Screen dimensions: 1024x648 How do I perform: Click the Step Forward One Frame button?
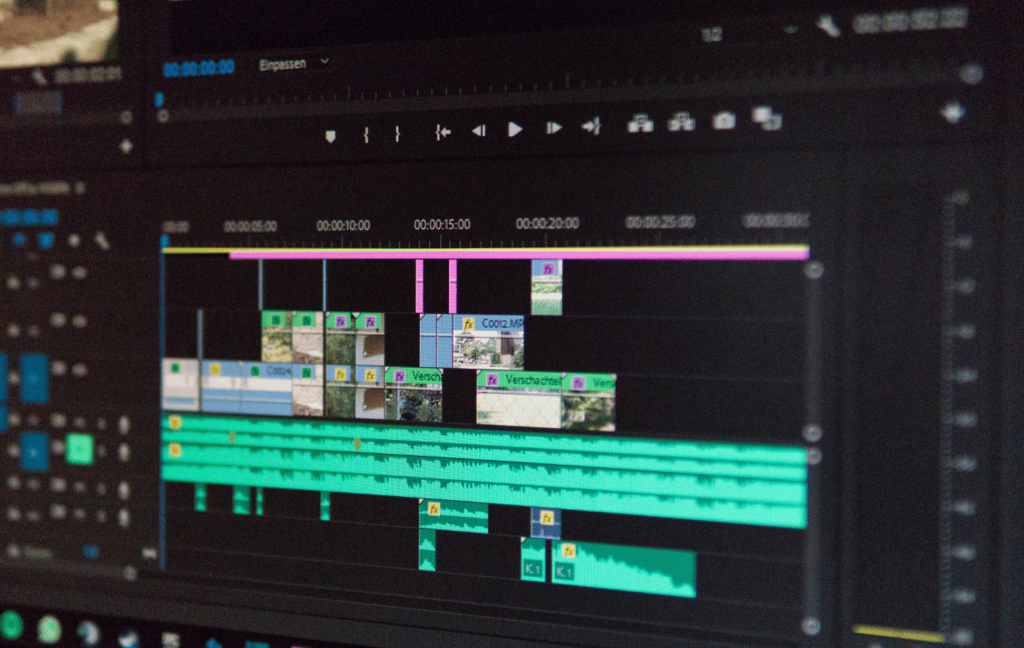553,128
